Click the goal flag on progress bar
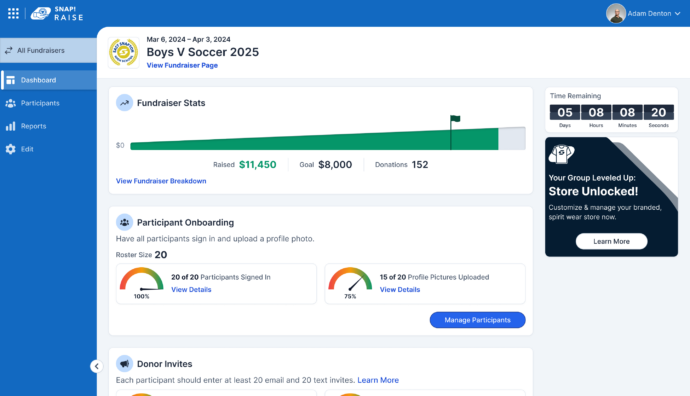The image size is (690, 396). pos(455,119)
